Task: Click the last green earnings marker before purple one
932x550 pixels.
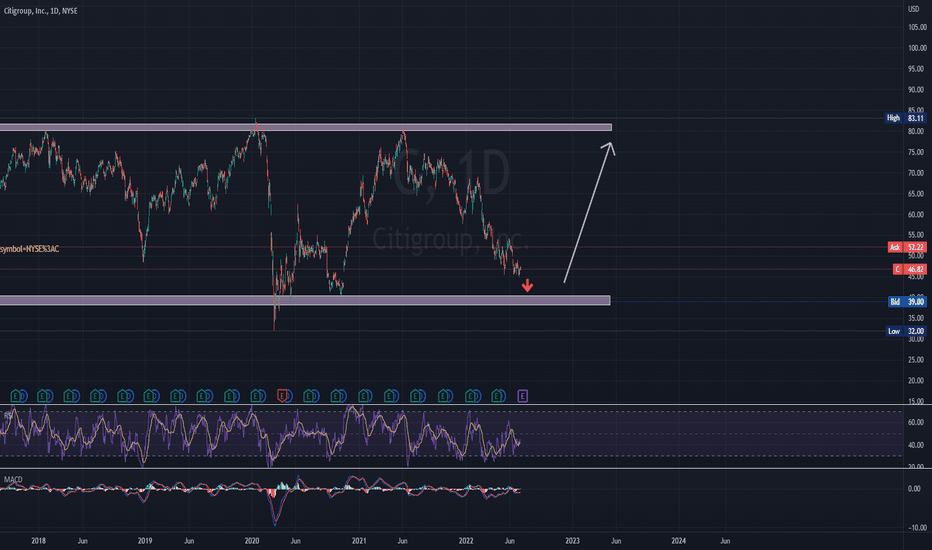Action: 497,395
